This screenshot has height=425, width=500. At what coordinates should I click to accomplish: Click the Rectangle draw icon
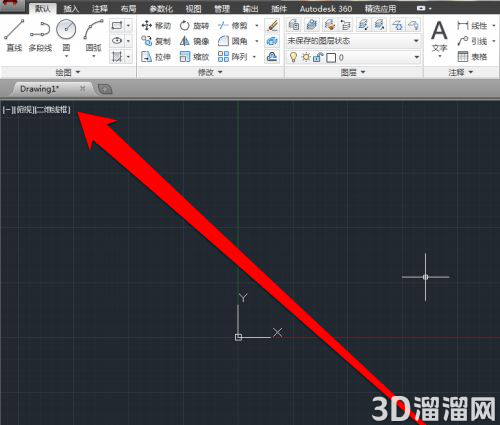point(117,25)
